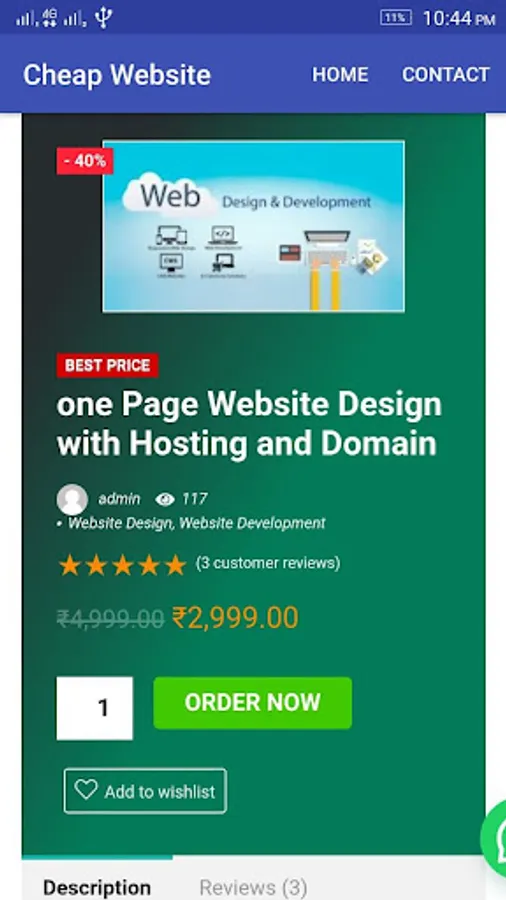506x900 pixels.
Task: Switch to the Reviews (3) tab
Action: pyautogui.click(x=253, y=887)
